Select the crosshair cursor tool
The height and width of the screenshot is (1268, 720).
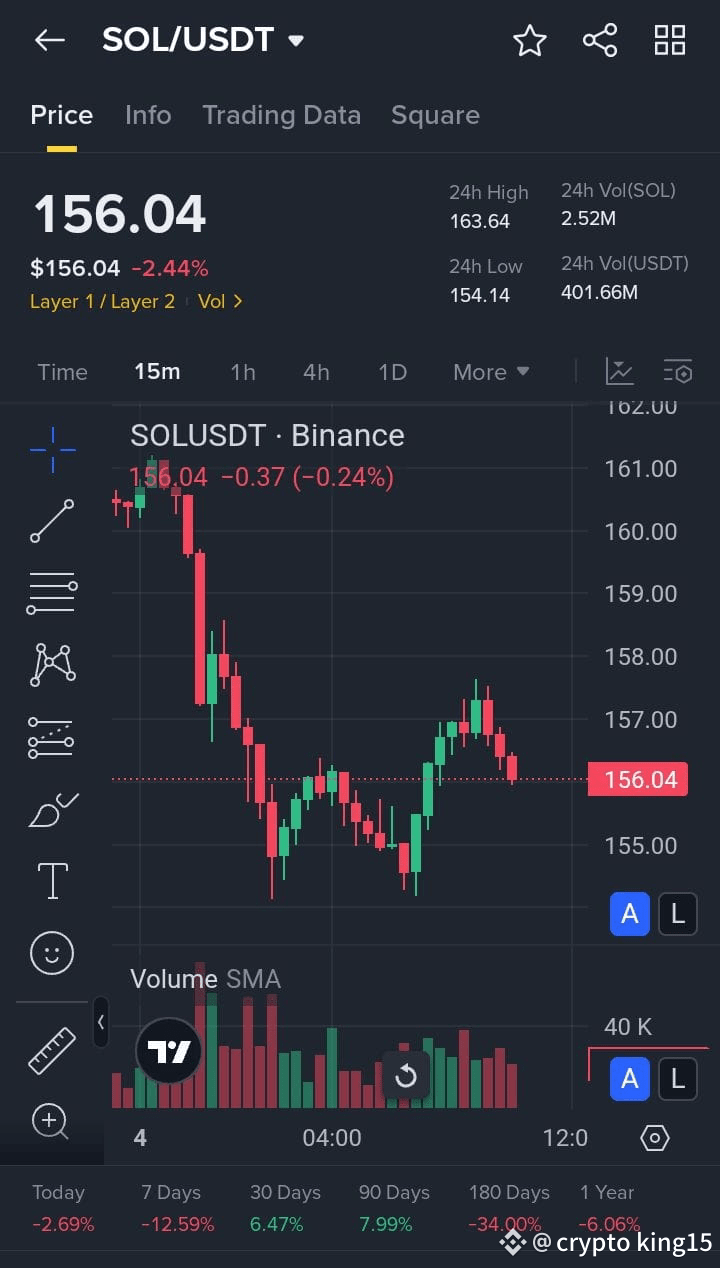50,450
